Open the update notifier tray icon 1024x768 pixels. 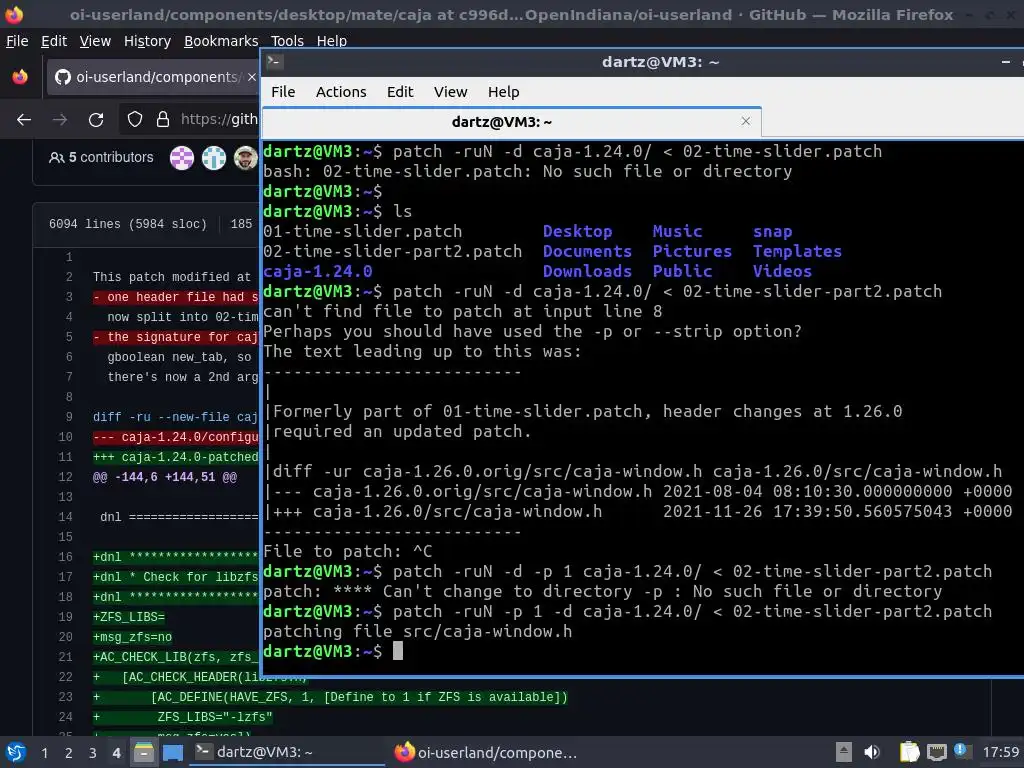coord(961,750)
